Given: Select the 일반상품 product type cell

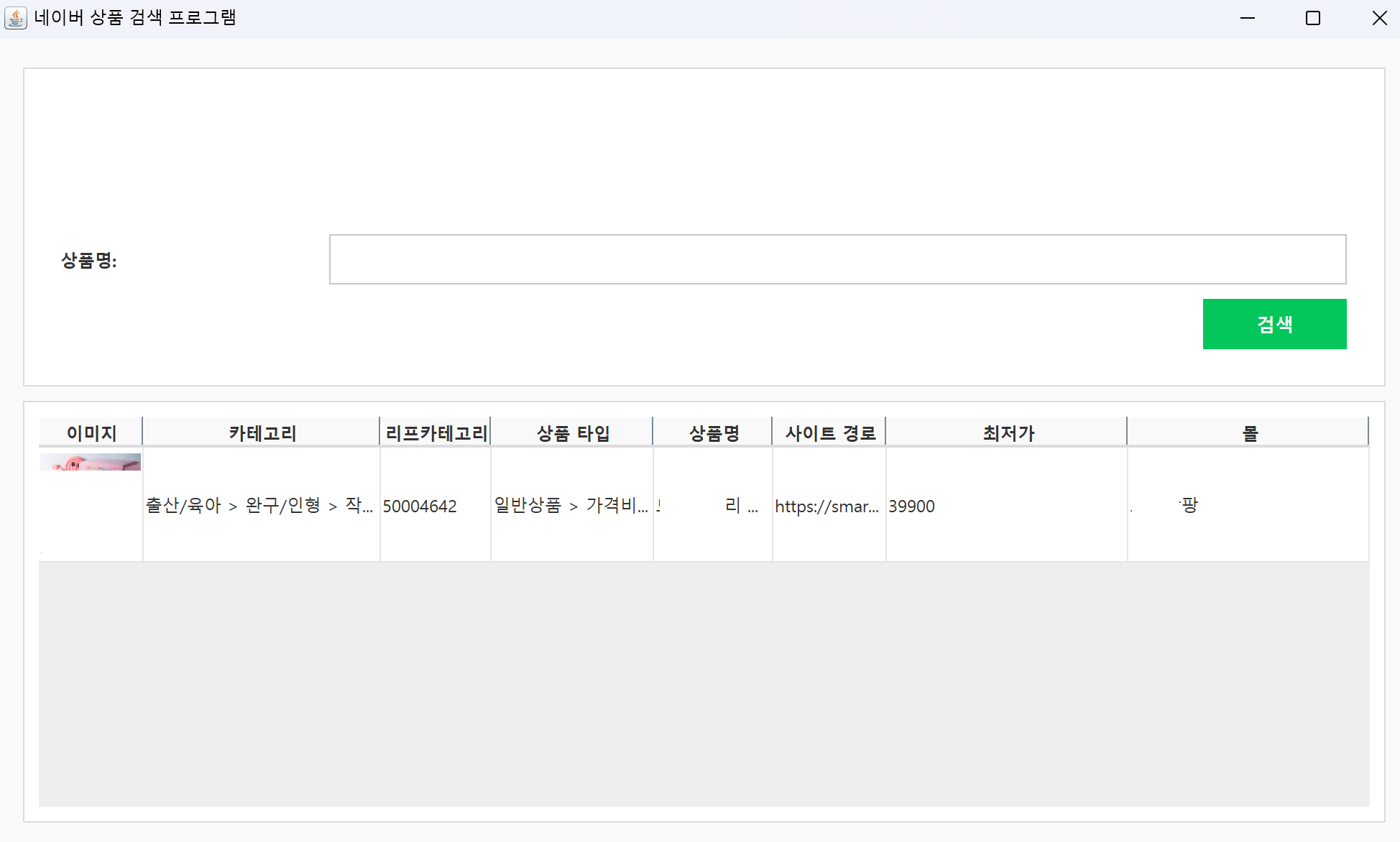Looking at the screenshot, I should tap(571, 506).
